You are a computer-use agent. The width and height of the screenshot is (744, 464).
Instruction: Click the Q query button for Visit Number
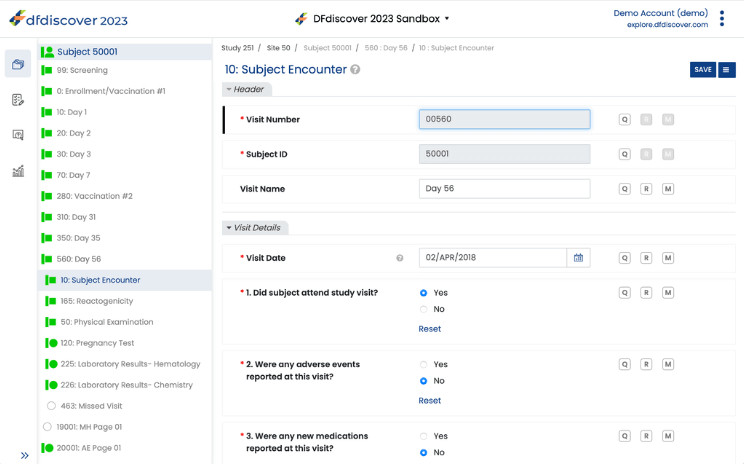click(625, 120)
